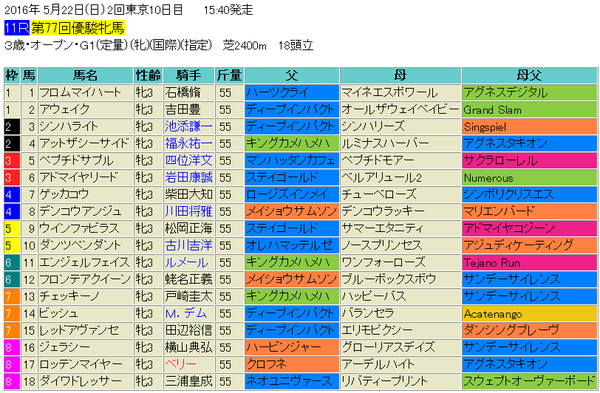Click dam name マイネエスポワール

point(390,92)
